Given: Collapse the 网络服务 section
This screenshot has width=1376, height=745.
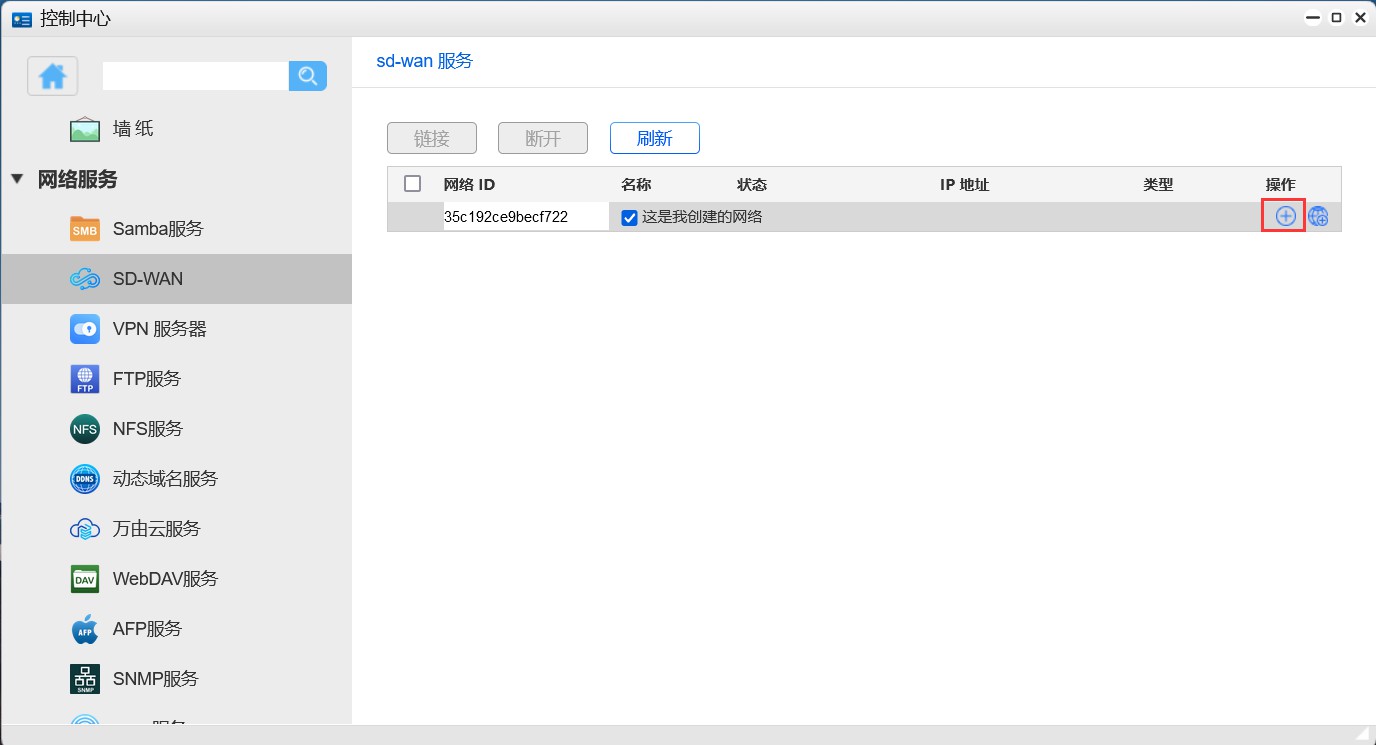Looking at the screenshot, I should [x=16, y=179].
